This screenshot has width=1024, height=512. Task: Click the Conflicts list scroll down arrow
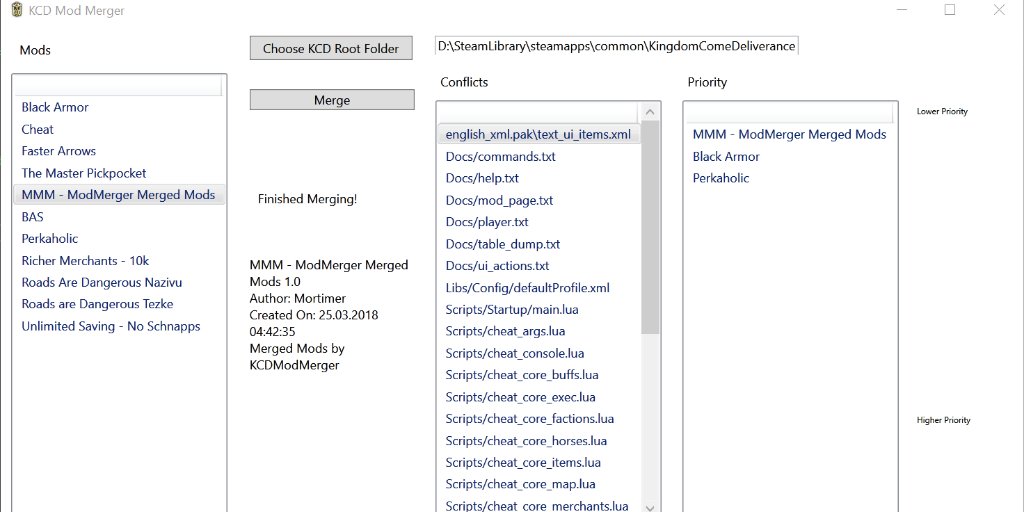tap(650, 507)
